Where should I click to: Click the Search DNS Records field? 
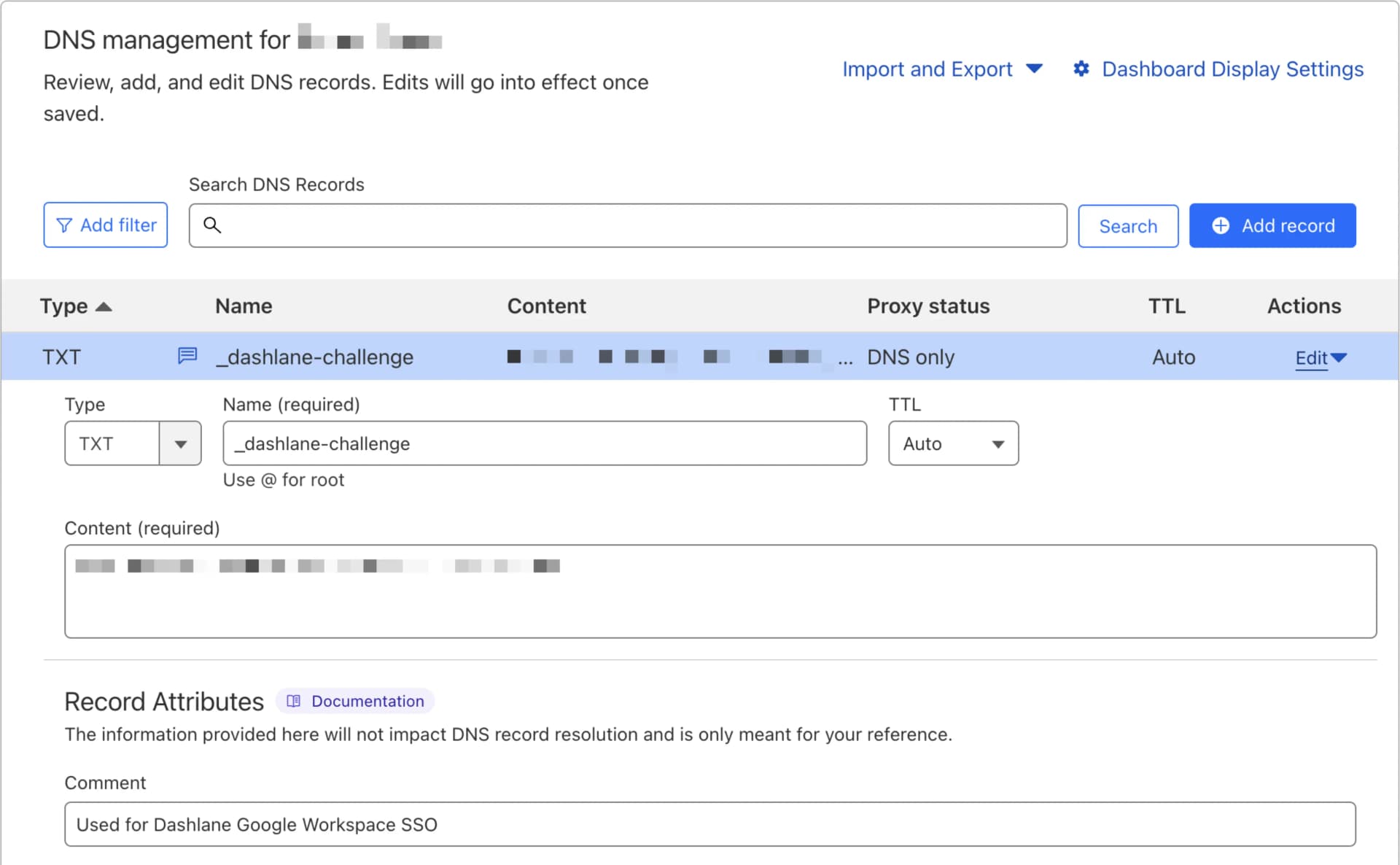click(x=628, y=225)
